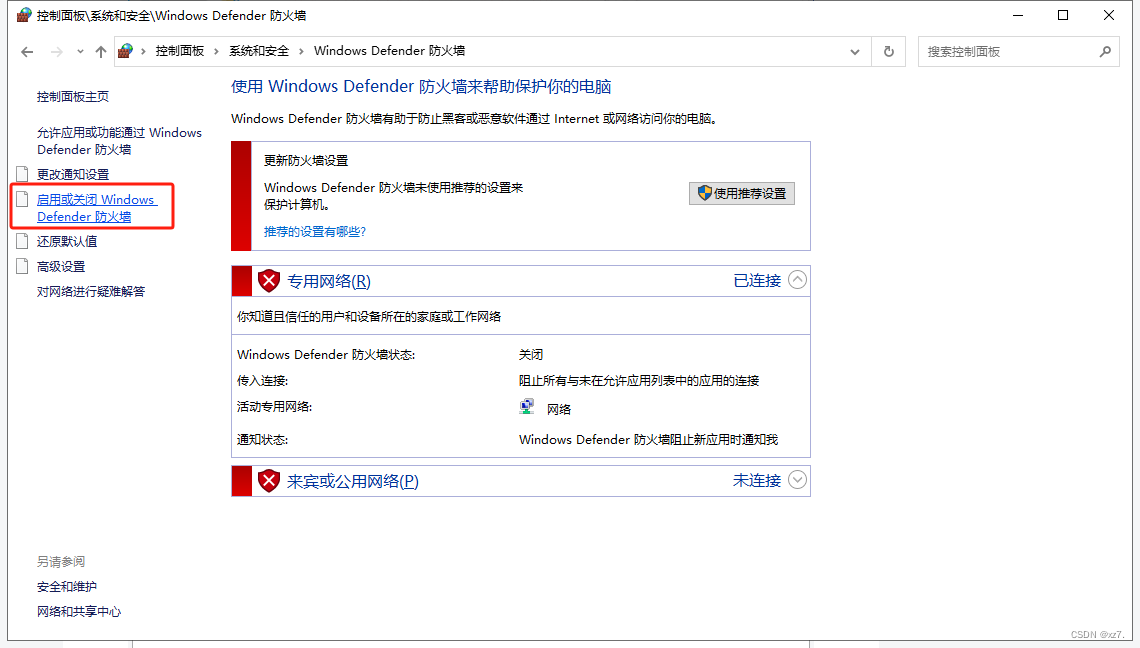Go up one level with up arrow
Image resolution: width=1140 pixels, height=648 pixels.
101,52
